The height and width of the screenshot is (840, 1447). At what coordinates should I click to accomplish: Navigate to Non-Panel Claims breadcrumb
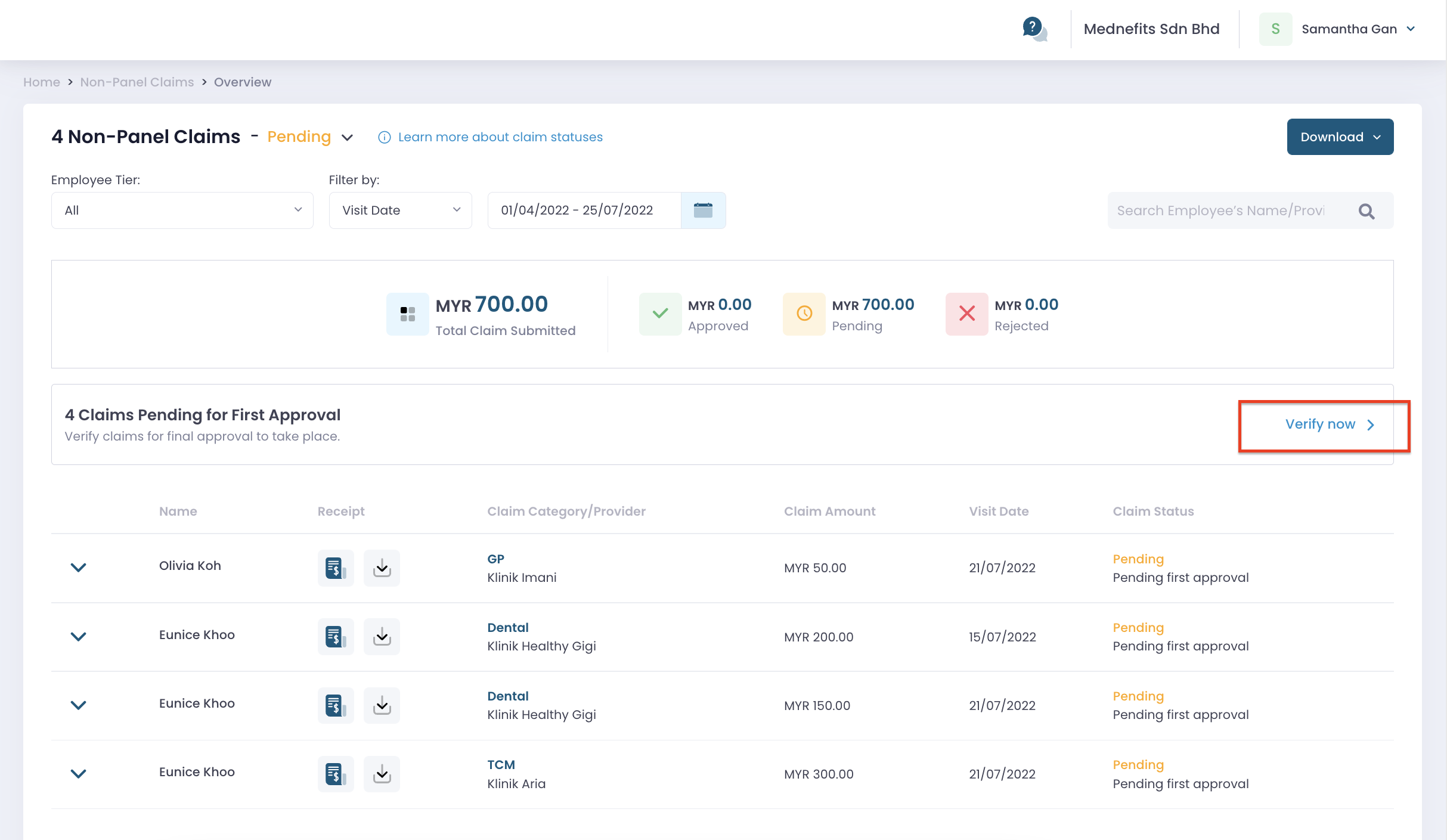137,82
